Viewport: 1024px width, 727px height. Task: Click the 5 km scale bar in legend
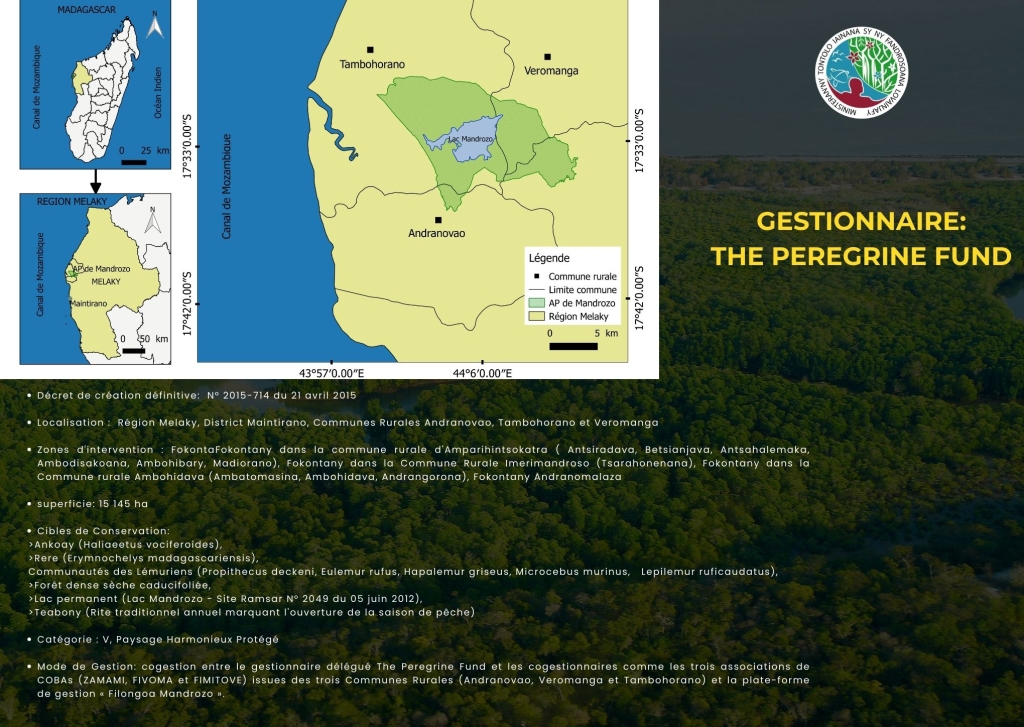pyautogui.click(x=573, y=346)
